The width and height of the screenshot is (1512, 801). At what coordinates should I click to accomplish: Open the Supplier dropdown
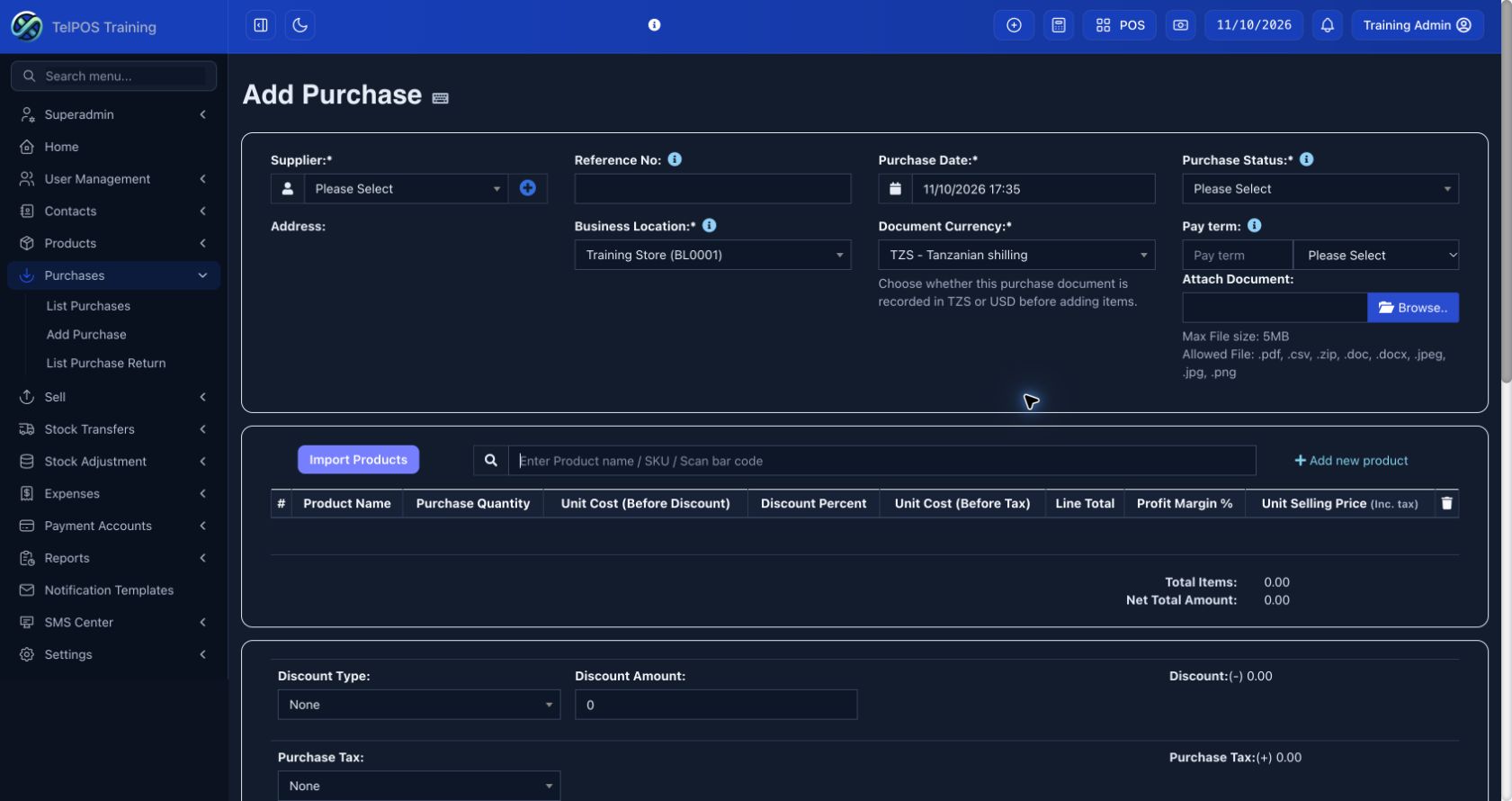[407, 189]
